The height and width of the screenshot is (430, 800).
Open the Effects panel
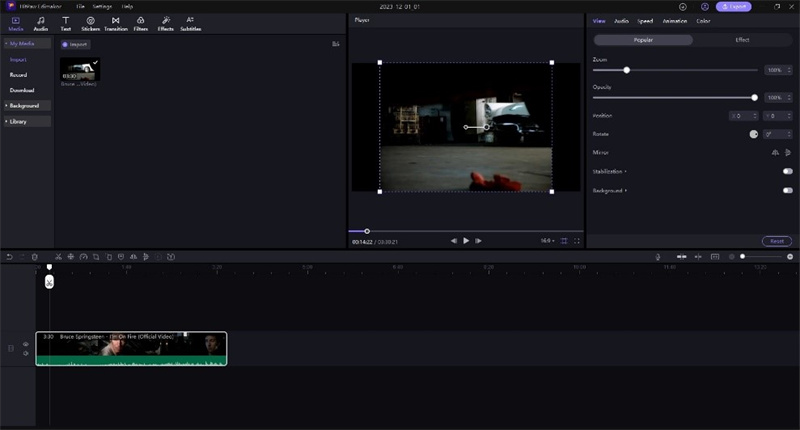pos(165,23)
